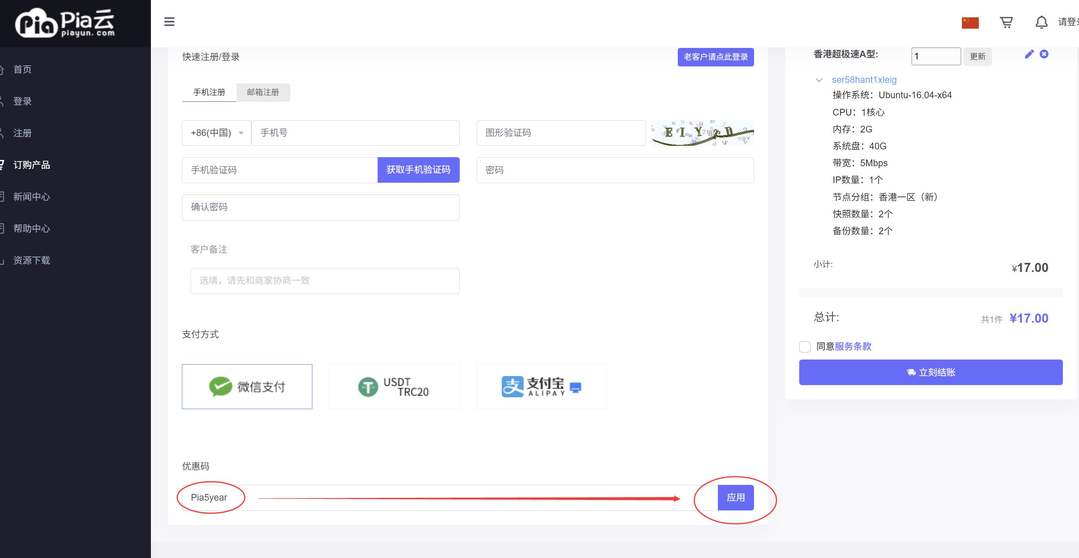The image size is (1079, 558).
Task: Switch to the 邮箱注册 tab
Action: click(263, 92)
